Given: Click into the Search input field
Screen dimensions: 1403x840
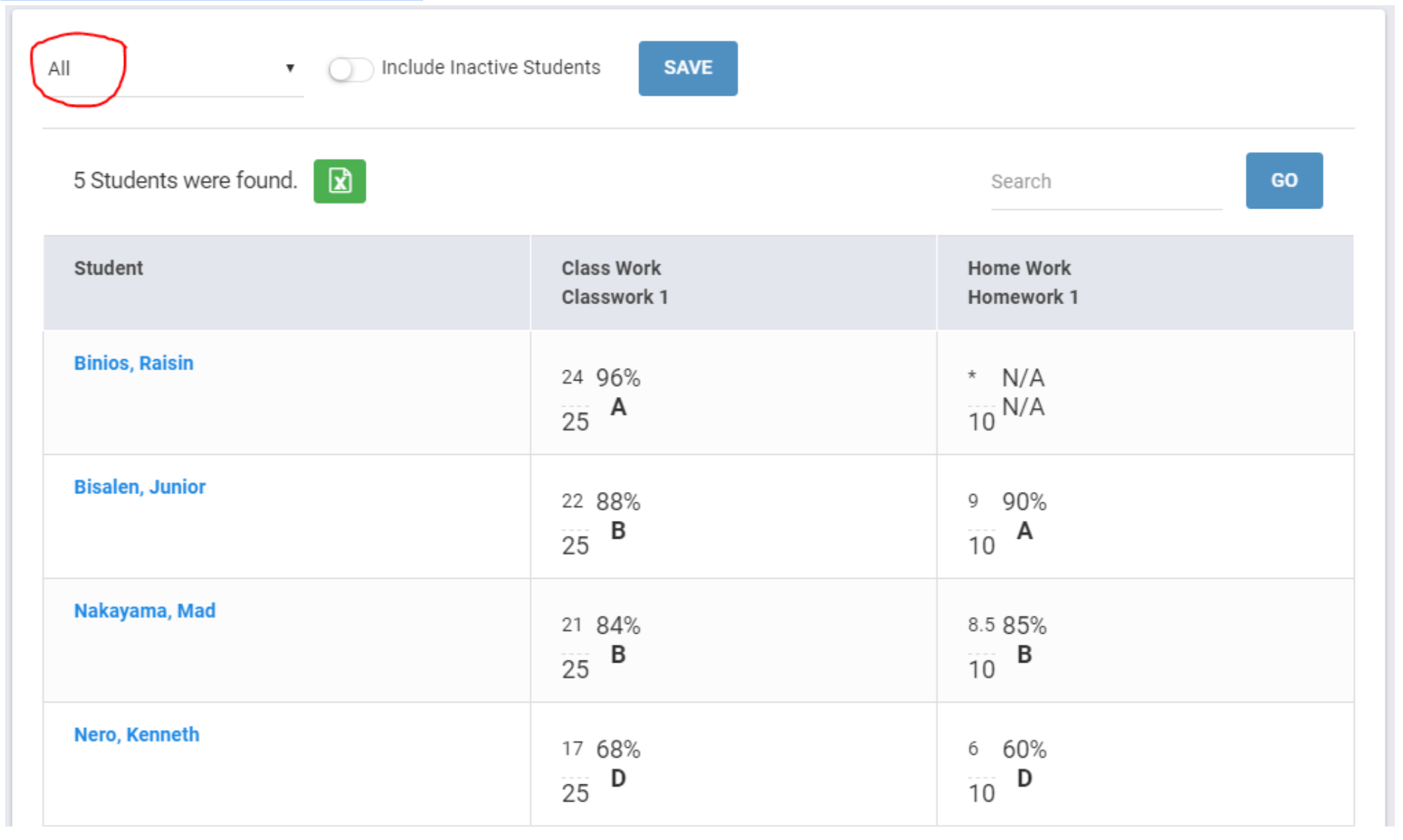Looking at the screenshot, I should [x=1105, y=182].
